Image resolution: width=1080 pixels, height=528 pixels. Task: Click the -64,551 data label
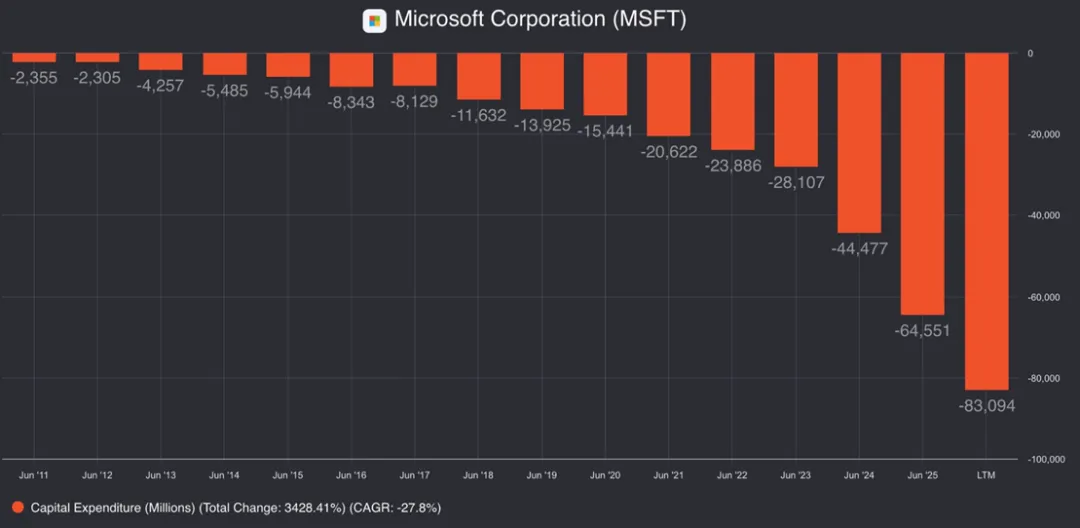click(923, 331)
